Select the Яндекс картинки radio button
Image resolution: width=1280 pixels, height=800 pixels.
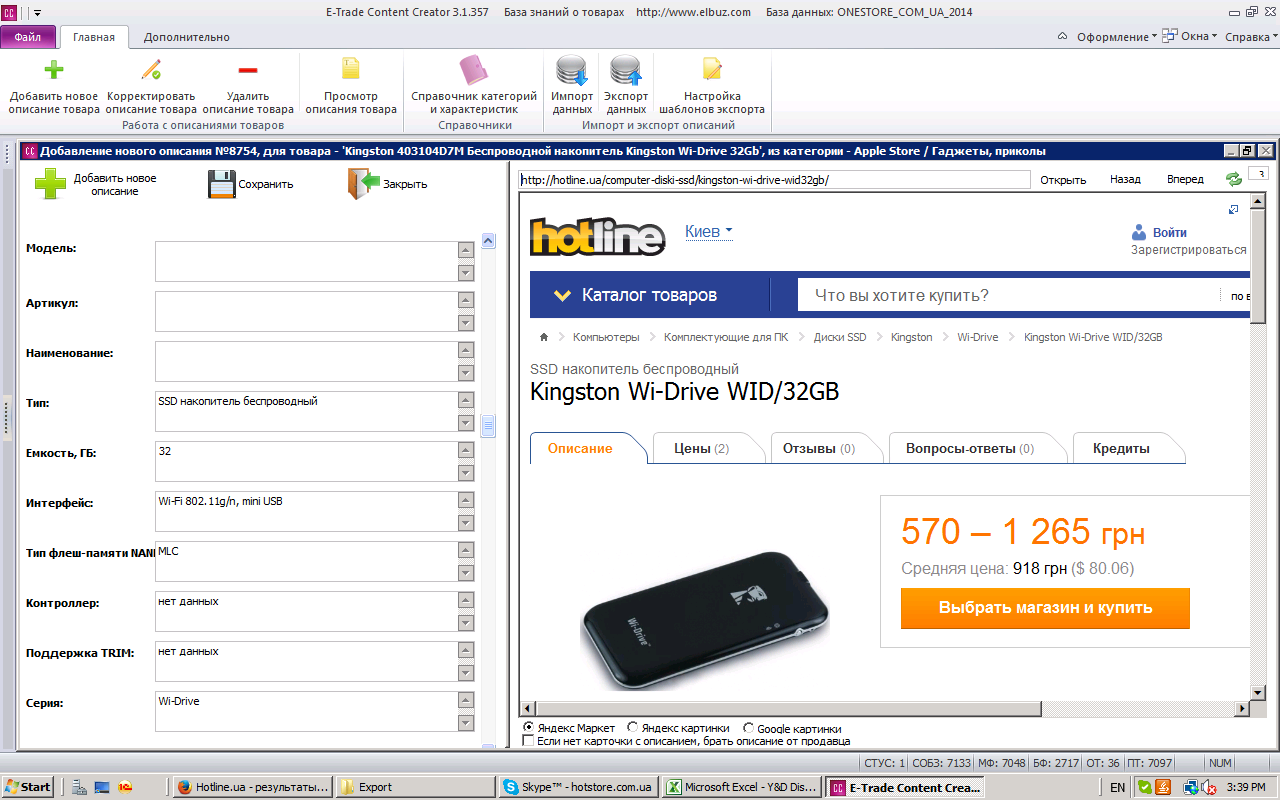pyautogui.click(x=633, y=727)
